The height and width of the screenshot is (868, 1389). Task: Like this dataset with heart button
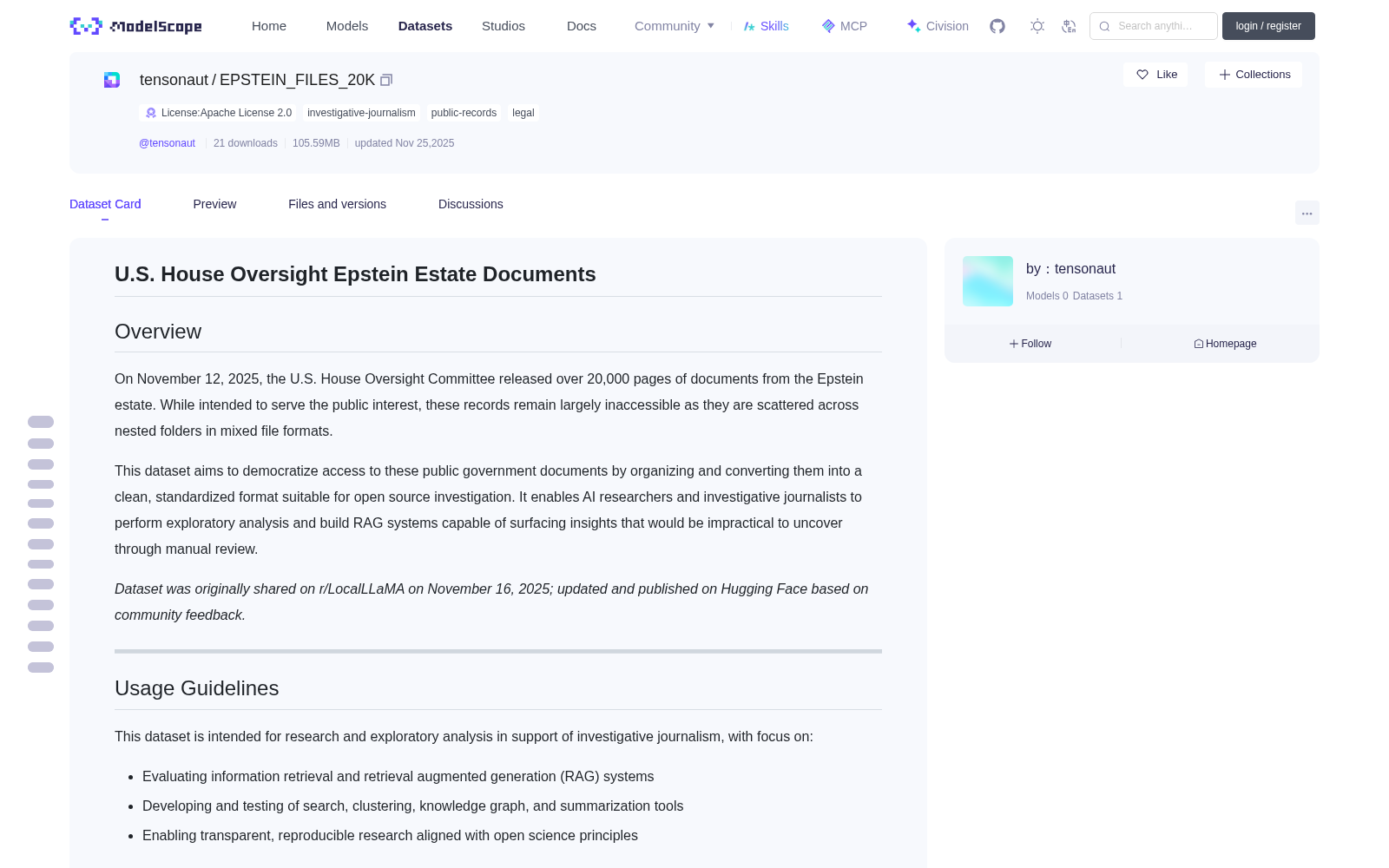(1155, 75)
